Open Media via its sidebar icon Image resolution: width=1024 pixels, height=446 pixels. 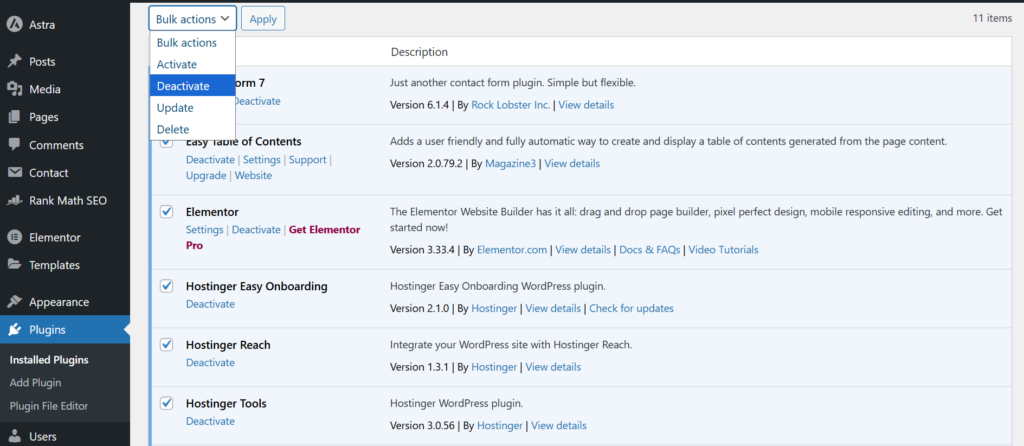click(x=15, y=89)
